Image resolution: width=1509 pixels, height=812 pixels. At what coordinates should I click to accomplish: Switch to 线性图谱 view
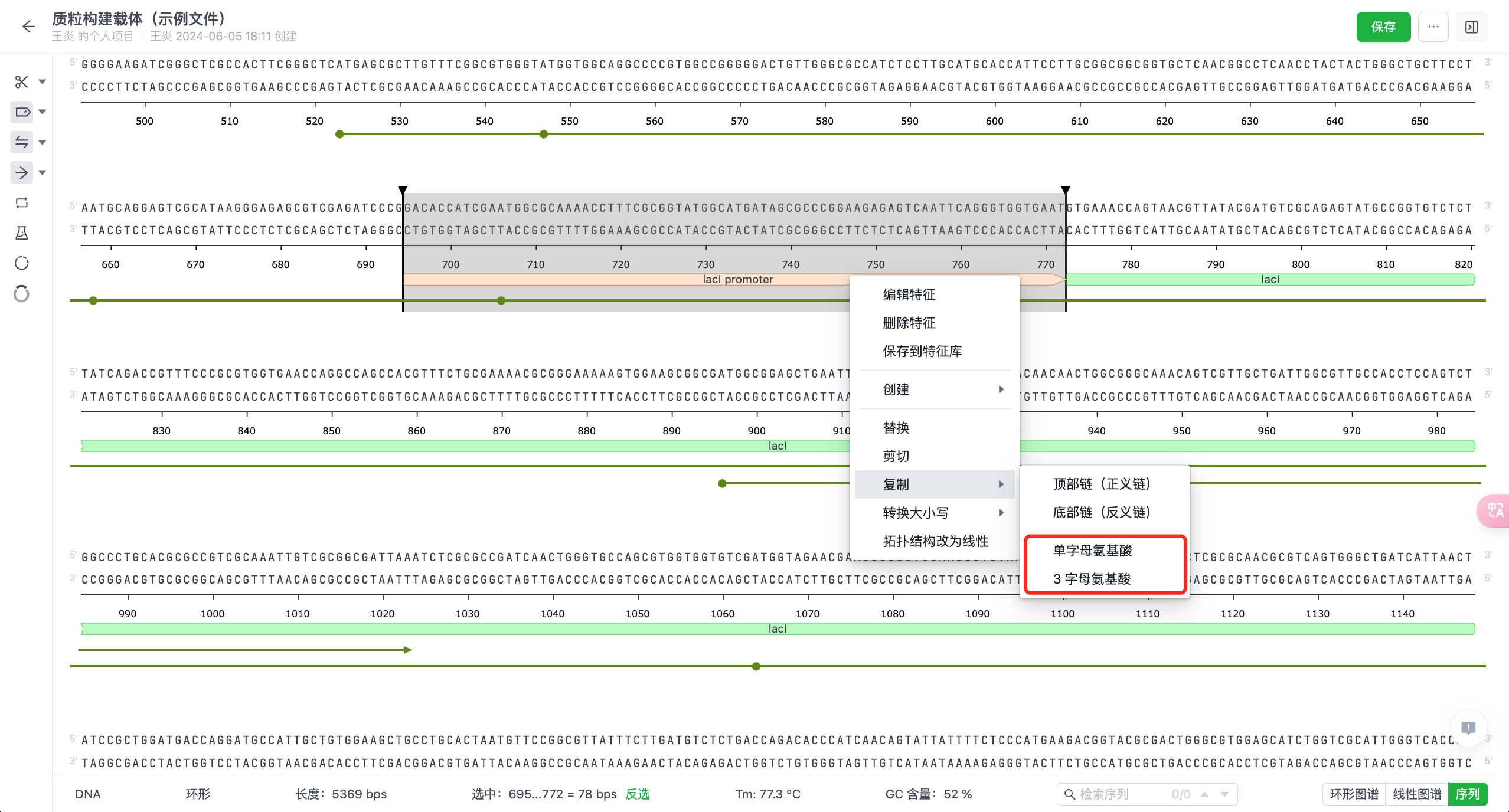click(1416, 794)
